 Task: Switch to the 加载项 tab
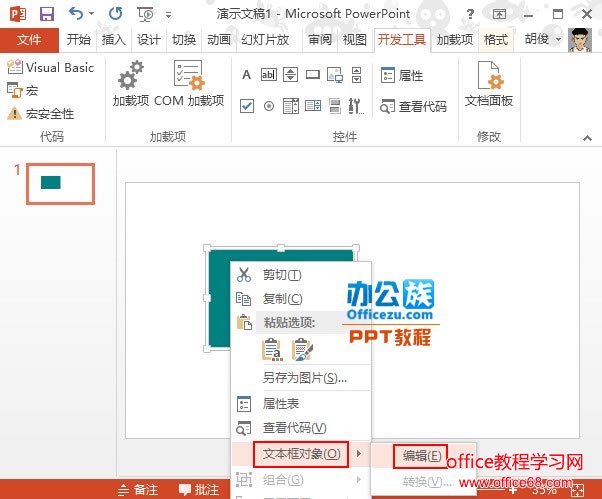pyautogui.click(x=455, y=40)
